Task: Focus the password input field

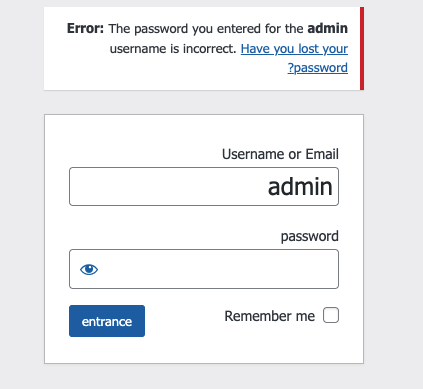Action: tap(204, 269)
